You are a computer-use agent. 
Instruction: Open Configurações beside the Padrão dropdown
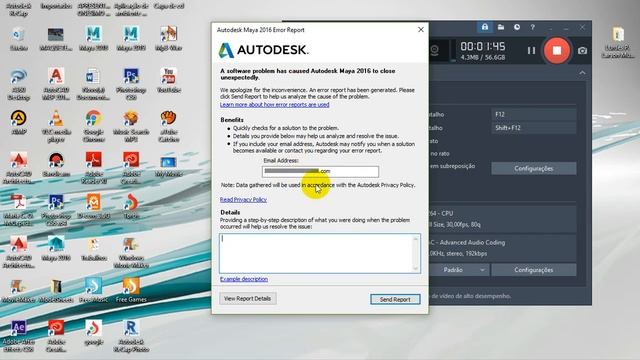pos(534,270)
